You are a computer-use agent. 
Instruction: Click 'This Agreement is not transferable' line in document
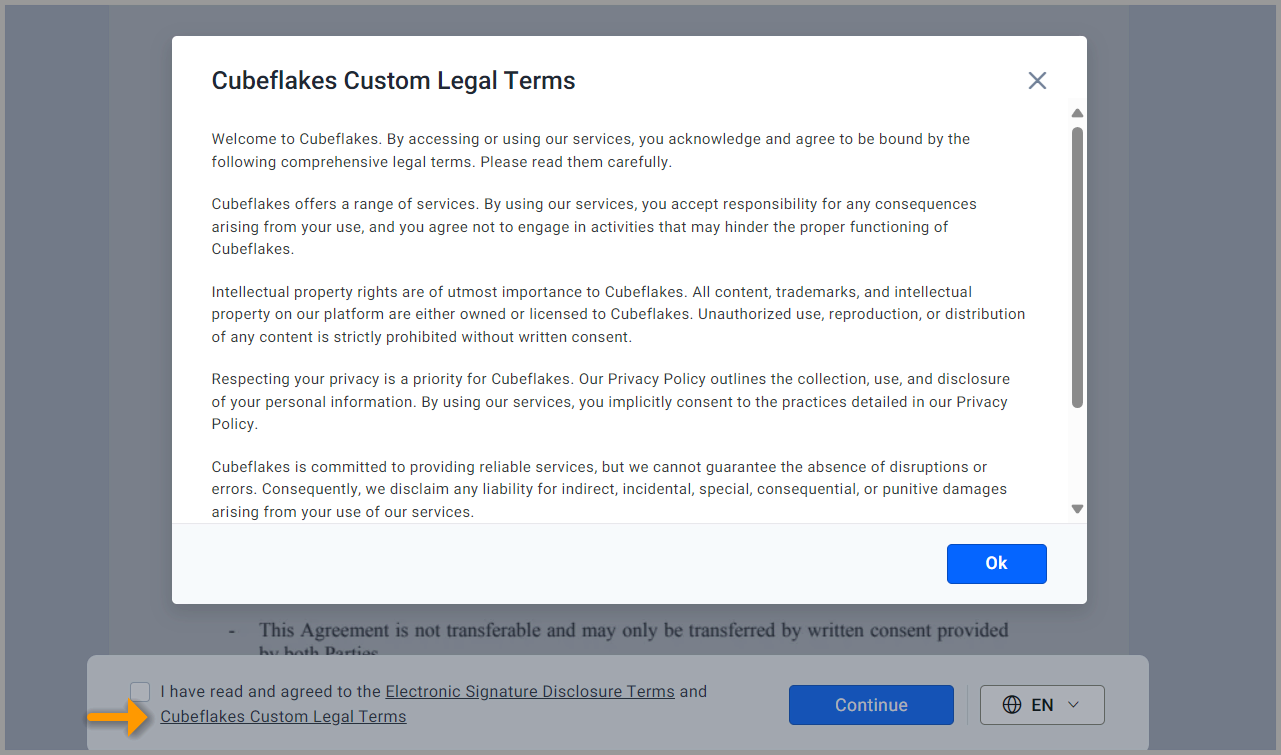coord(633,630)
